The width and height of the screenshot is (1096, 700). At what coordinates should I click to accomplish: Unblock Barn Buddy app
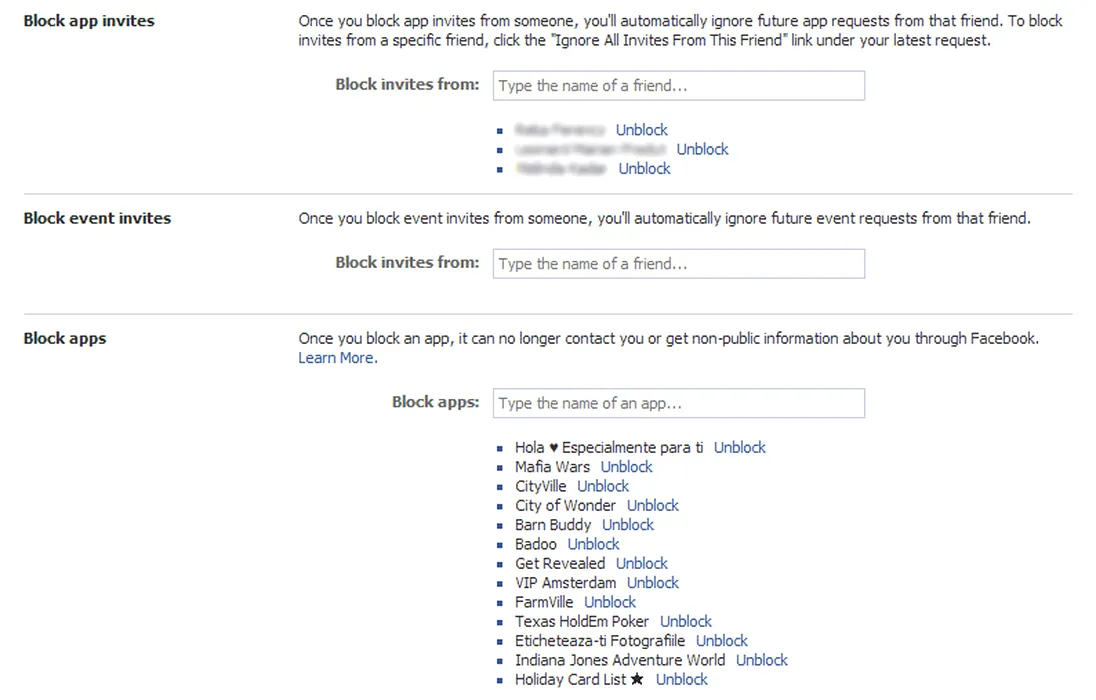click(x=628, y=525)
